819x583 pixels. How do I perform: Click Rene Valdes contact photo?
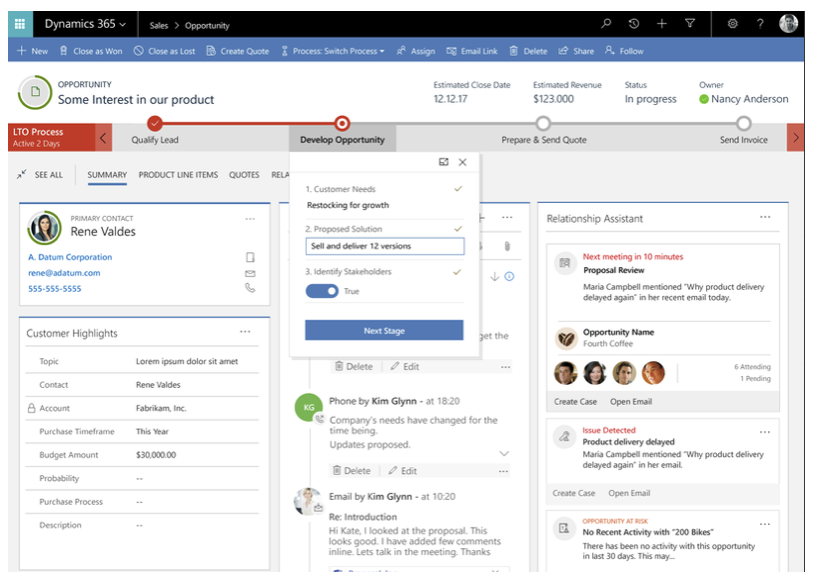click(44, 228)
